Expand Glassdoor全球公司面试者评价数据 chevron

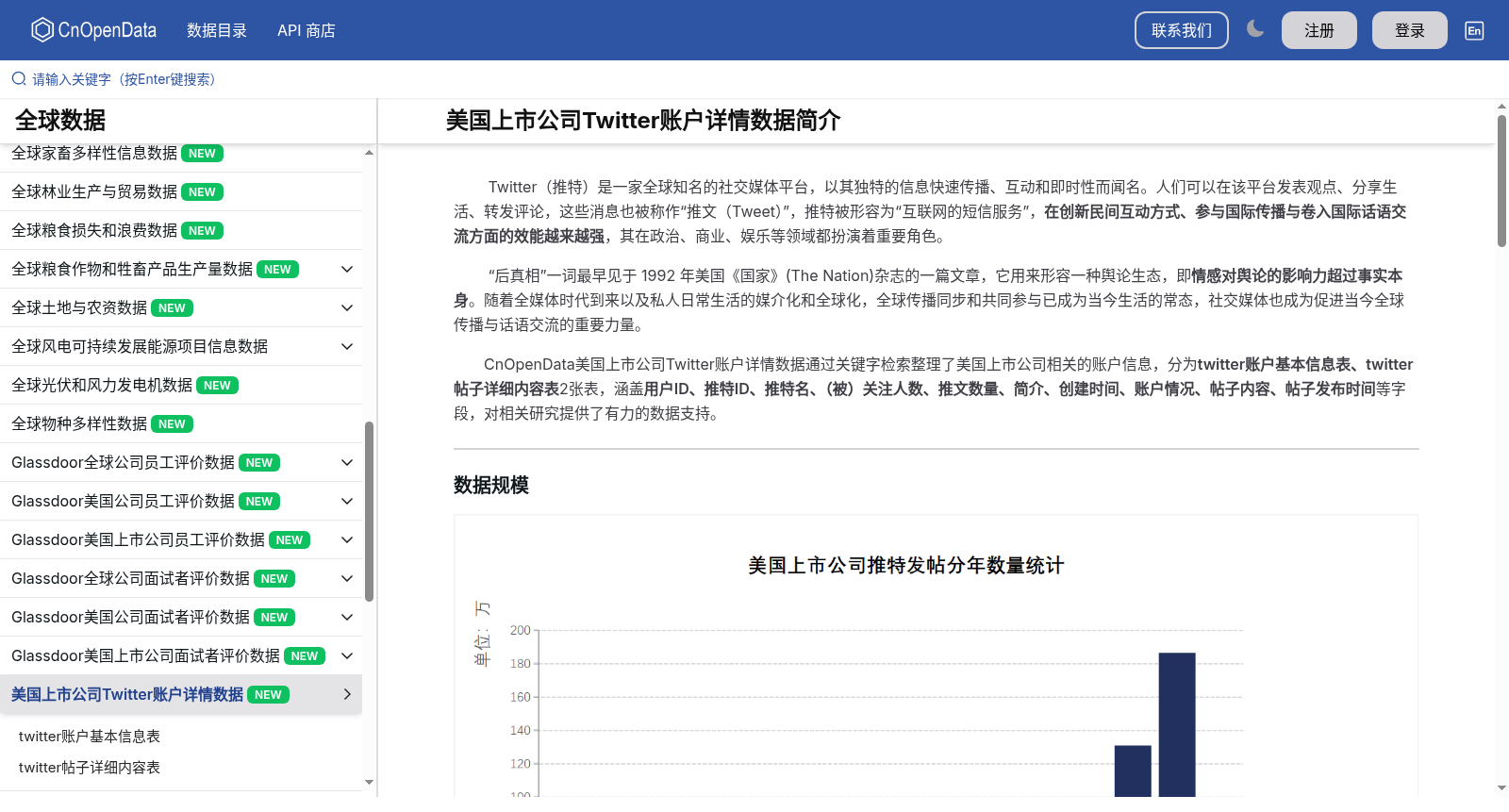[347, 578]
